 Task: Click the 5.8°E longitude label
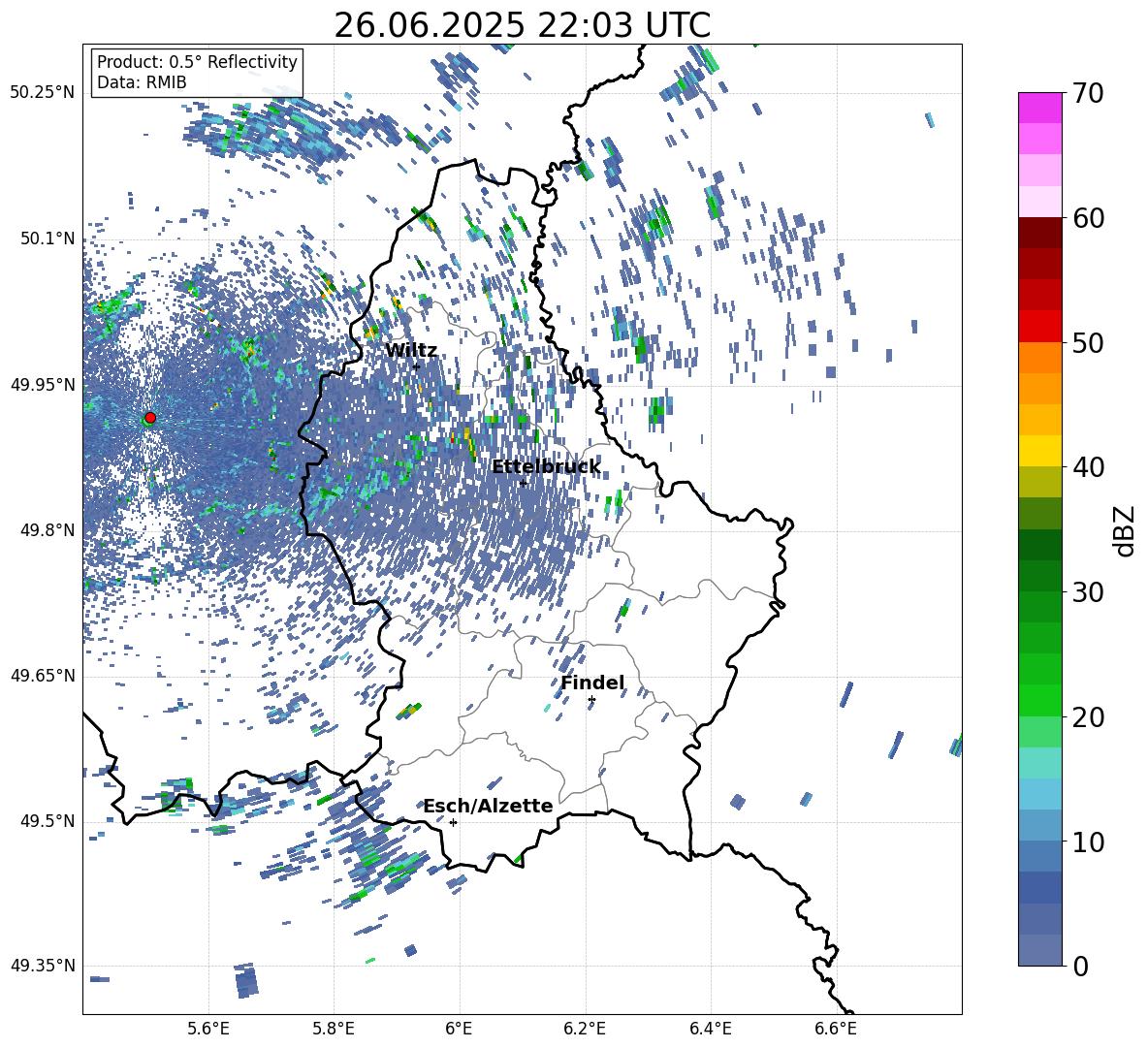334,1029
